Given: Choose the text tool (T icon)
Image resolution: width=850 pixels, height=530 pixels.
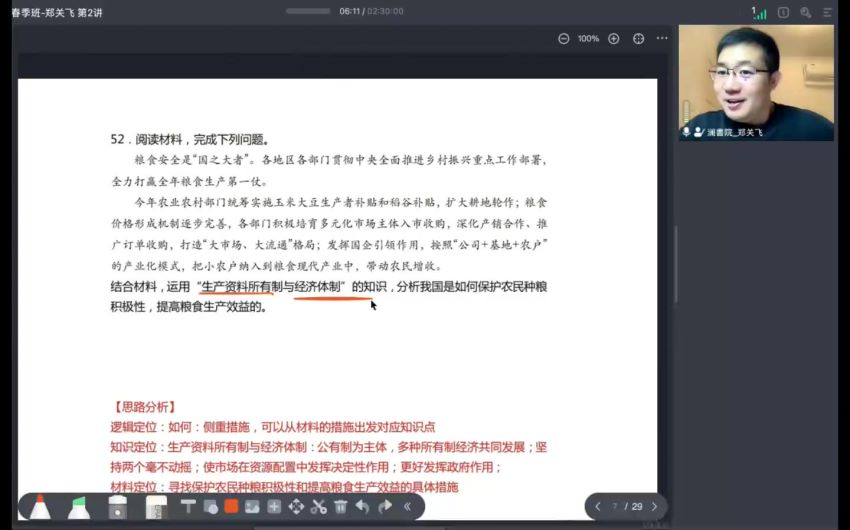Looking at the screenshot, I should pos(187,506).
